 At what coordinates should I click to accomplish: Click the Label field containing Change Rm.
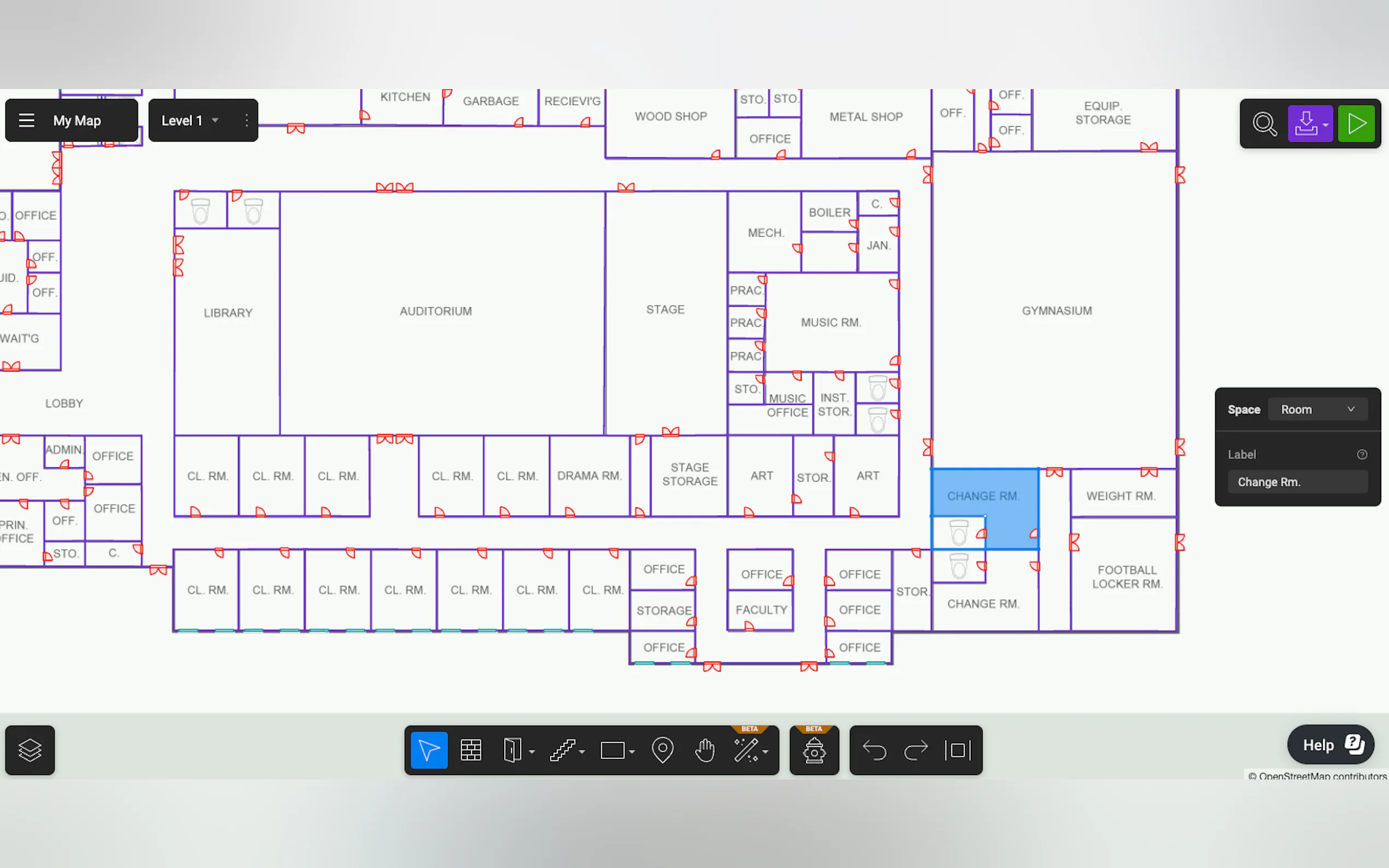coord(1297,482)
